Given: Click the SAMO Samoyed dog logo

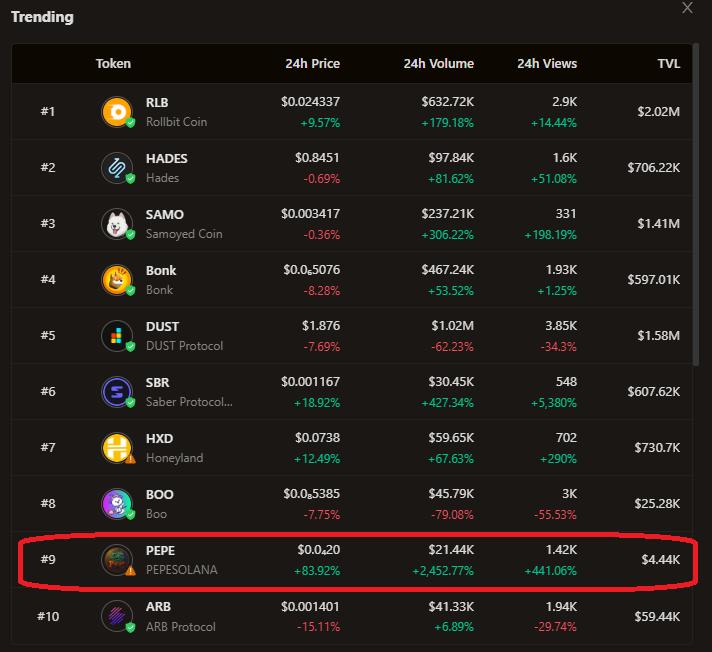Looking at the screenshot, I should point(117,223).
